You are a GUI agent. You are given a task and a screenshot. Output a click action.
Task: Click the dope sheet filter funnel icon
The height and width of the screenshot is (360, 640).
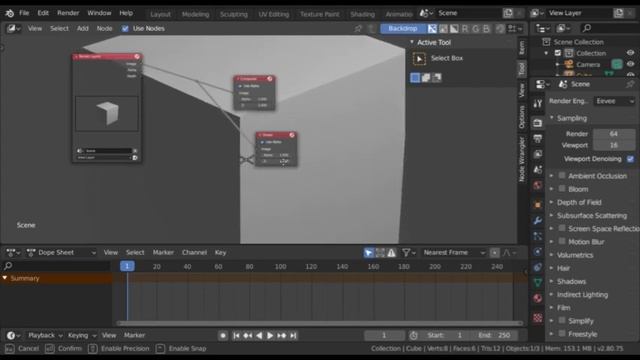pos(408,253)
